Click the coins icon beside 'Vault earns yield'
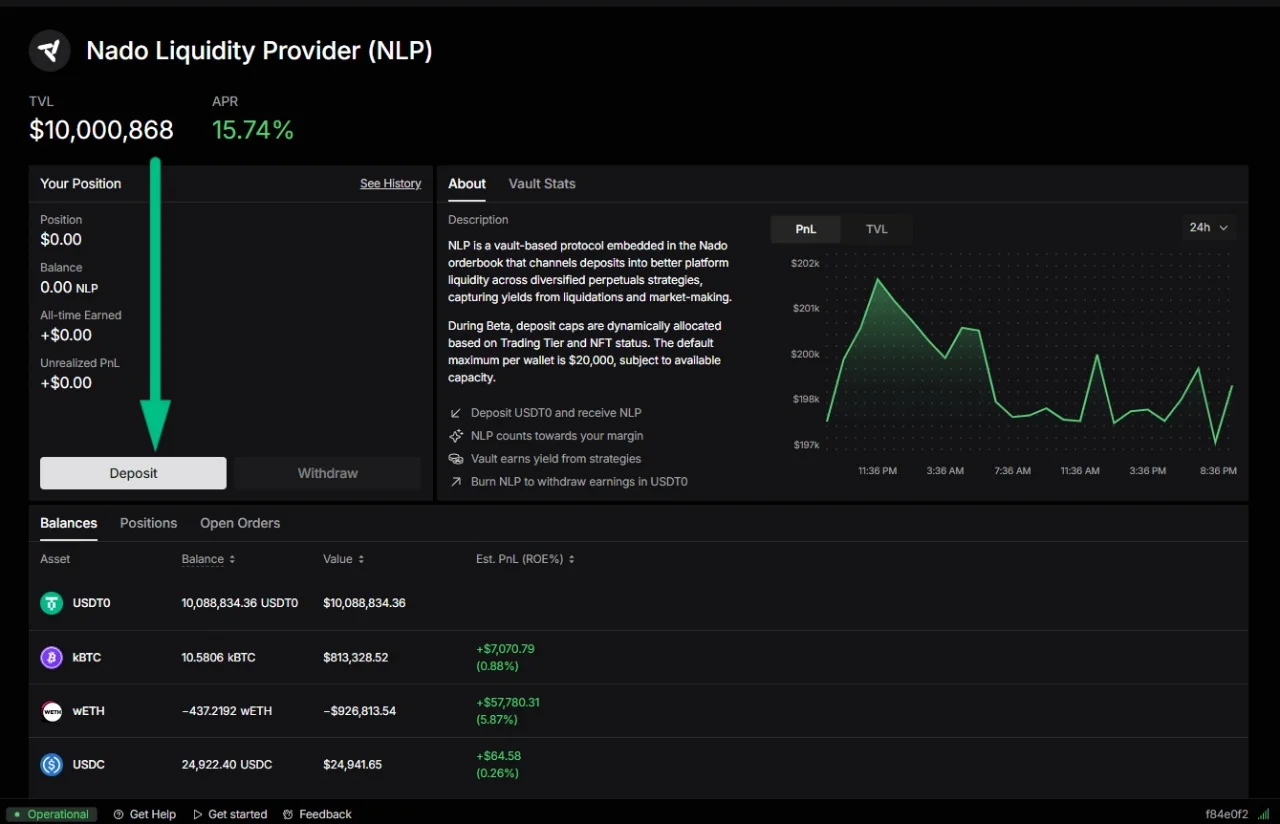Screen dimensions: 1280x824 (456, 459)
